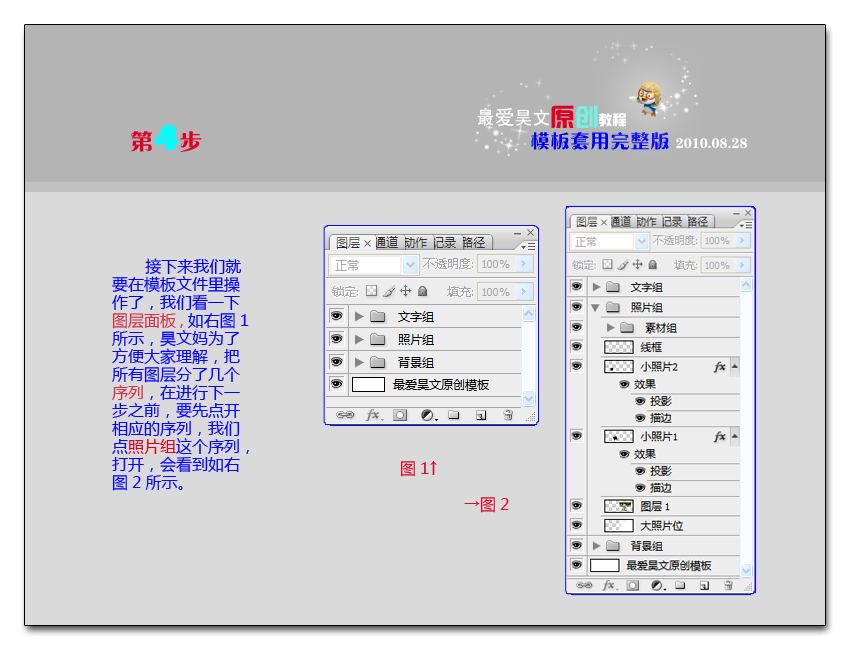Click lock position icon in Figure 2 panel
Image resolution: width=850 pixels, height=650 pixels.
[x=638, y=264]
